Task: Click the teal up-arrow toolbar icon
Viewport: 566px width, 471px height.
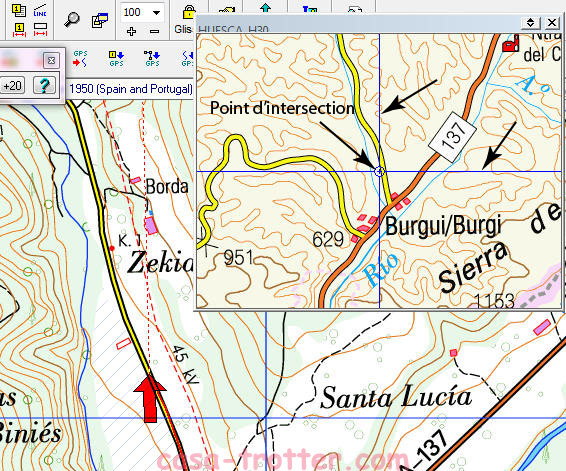Action: tap(265, 7)
